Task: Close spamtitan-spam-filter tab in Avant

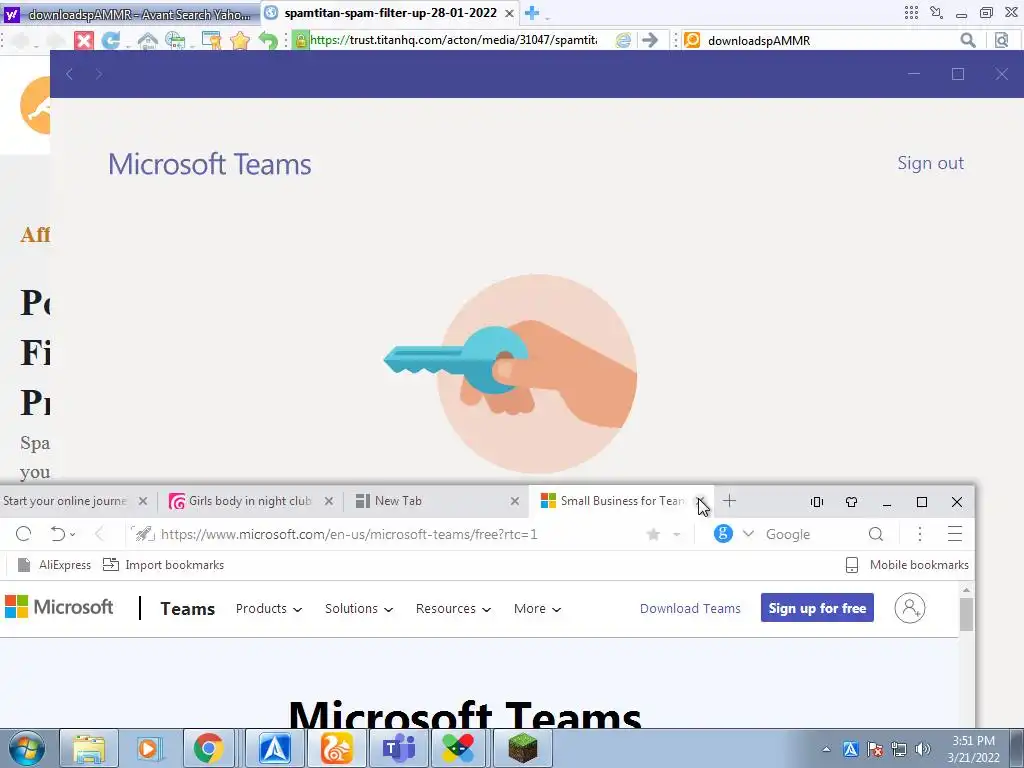Action: tap(509, 13)
